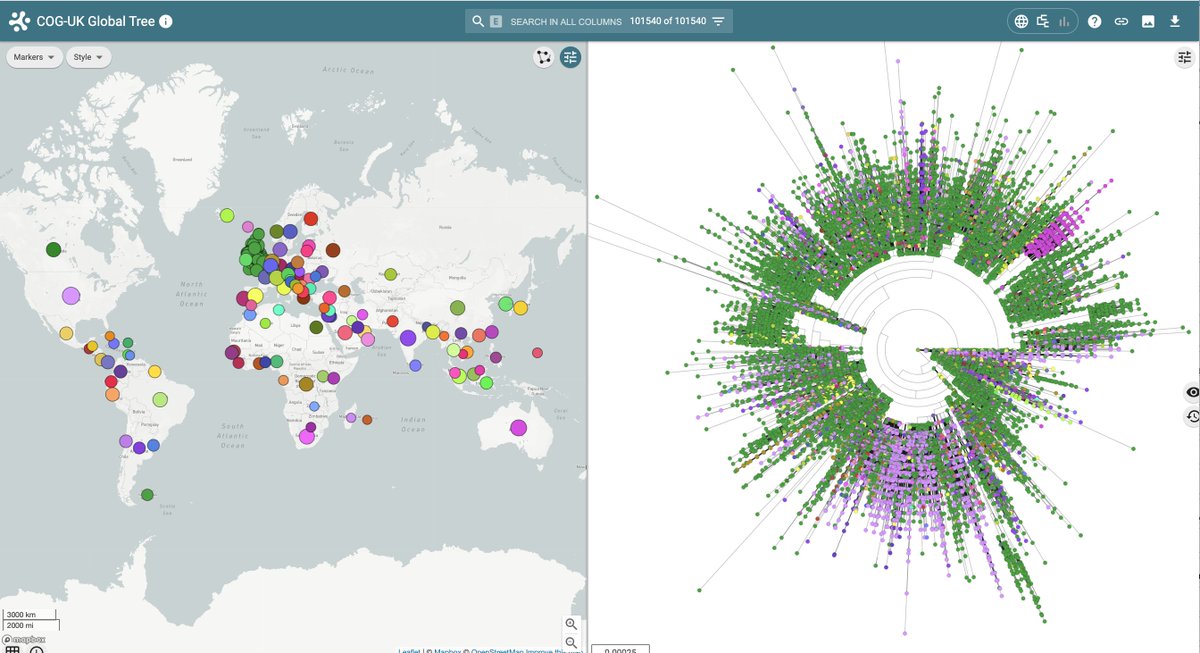Open the map settings sliders icon
The image size is (1200, 653).
coord(571,57)
